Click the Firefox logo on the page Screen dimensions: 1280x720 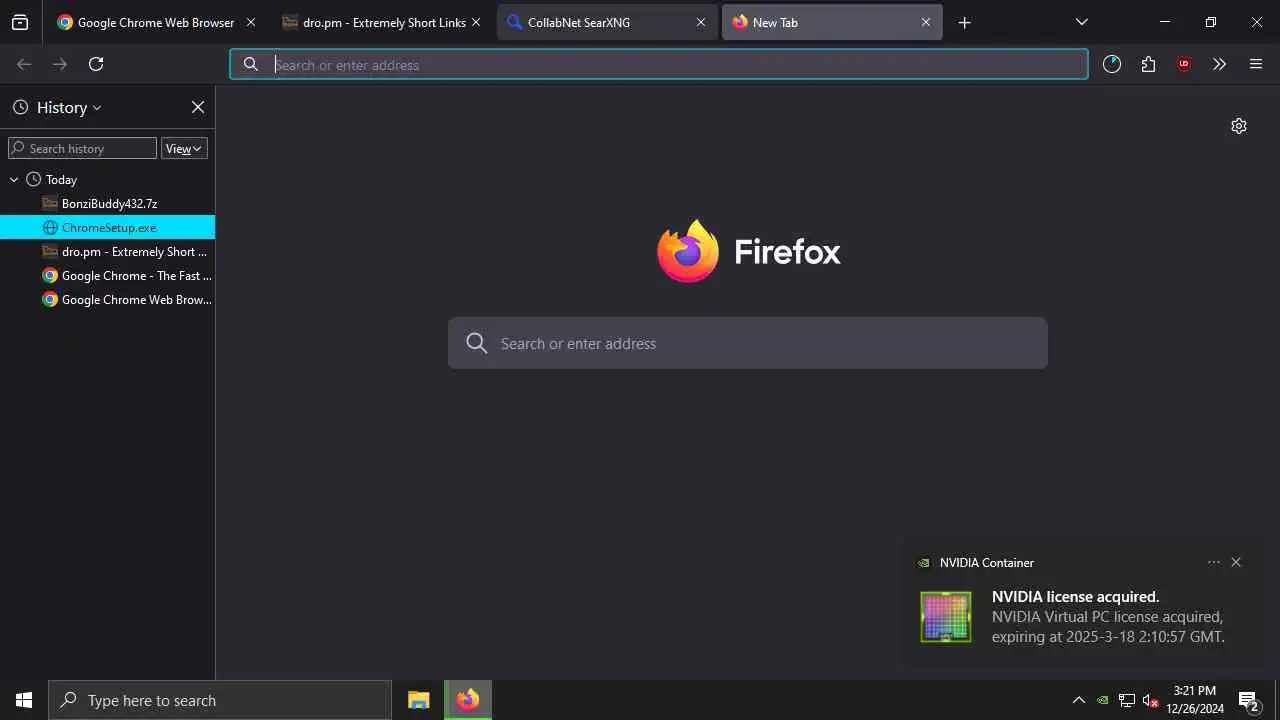click(x=748, y=251)
